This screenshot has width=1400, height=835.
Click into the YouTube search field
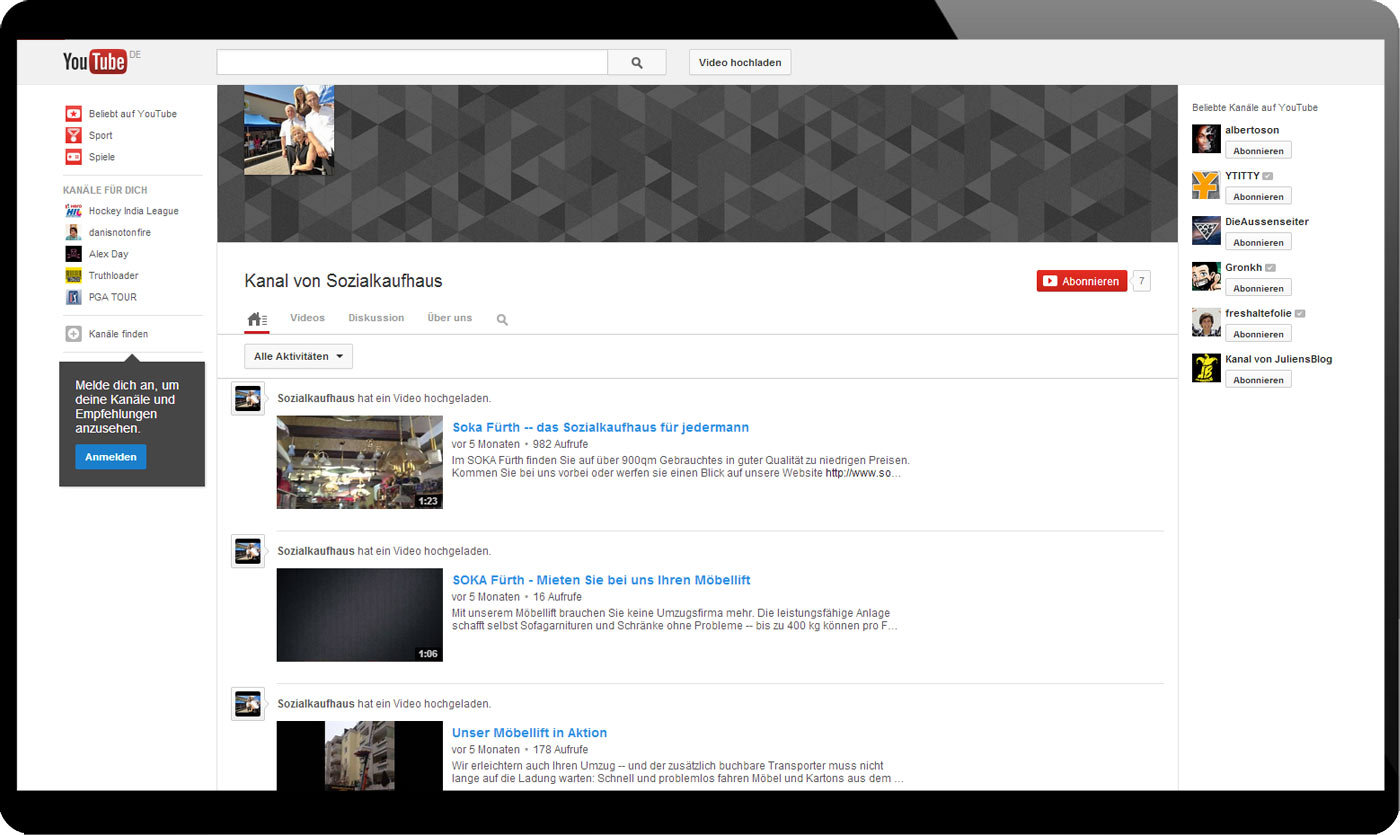tap(411, 63)
